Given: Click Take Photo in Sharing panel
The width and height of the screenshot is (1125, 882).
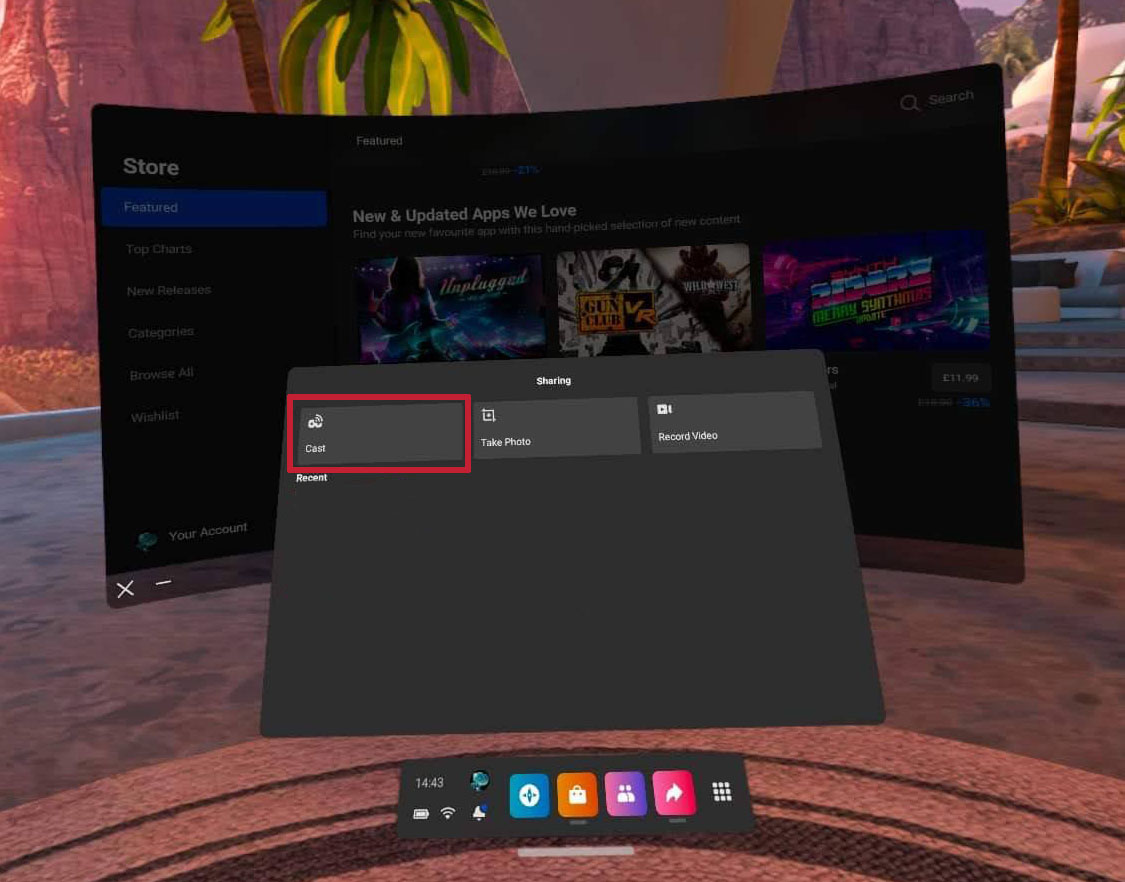Looking at the screenshot, I should [556, 427].
